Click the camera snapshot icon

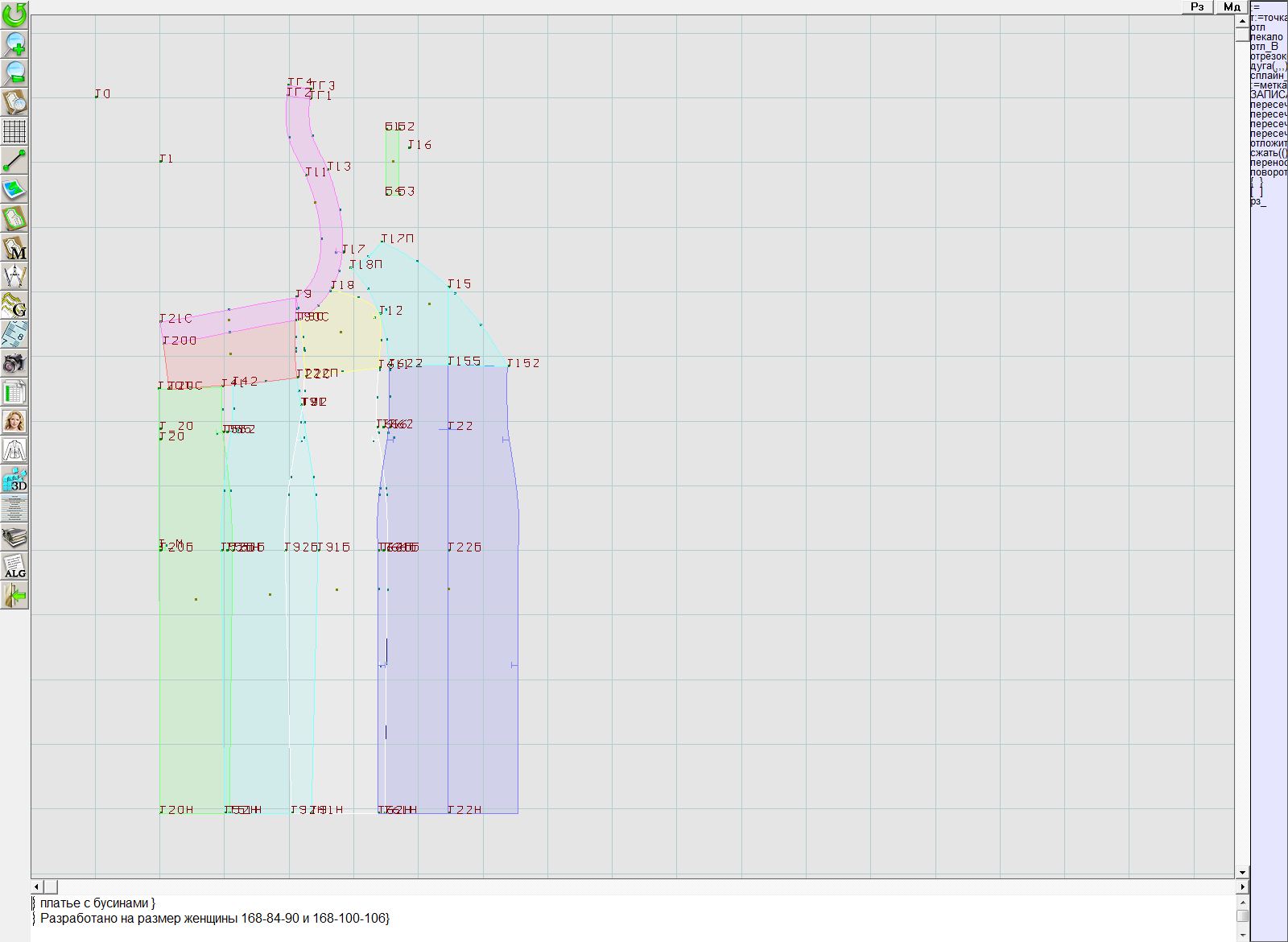14,363
